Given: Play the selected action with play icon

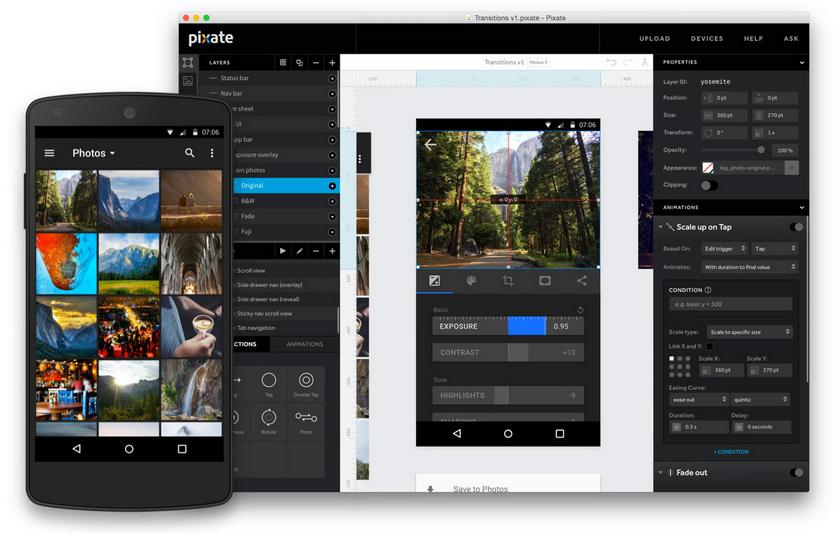Looking at the screenshot, I should pyautogui.click(x=283, y=250).
